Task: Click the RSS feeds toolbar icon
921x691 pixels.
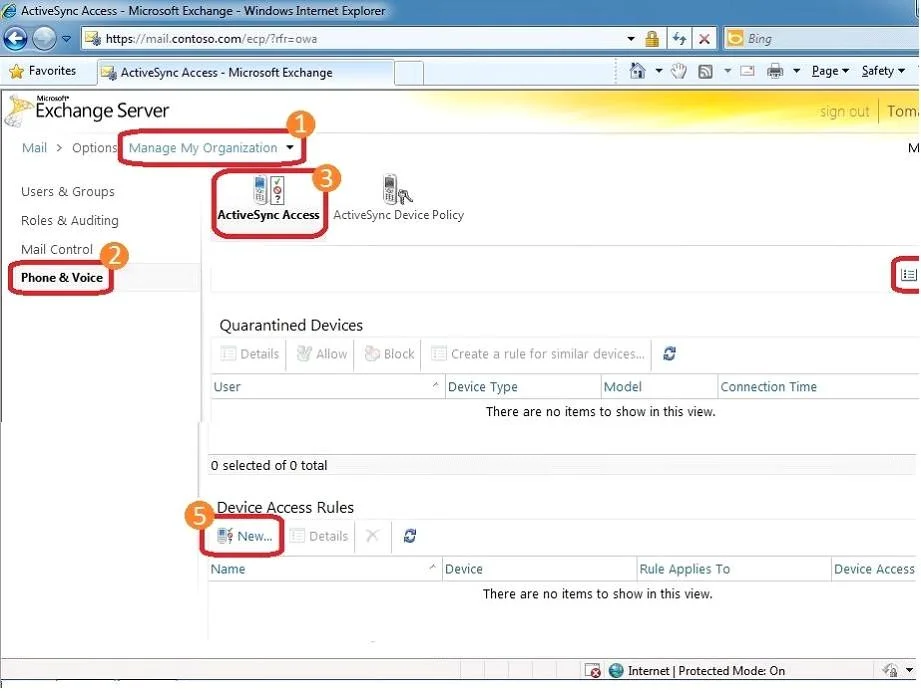Action: pyautogui.click(x=705, y=72)
